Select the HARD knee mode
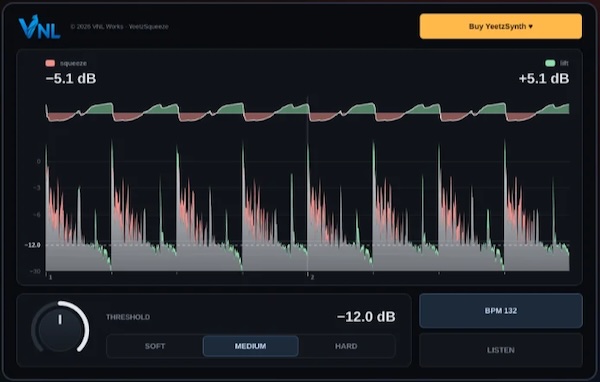600x382 pixels. coord(346,346)
